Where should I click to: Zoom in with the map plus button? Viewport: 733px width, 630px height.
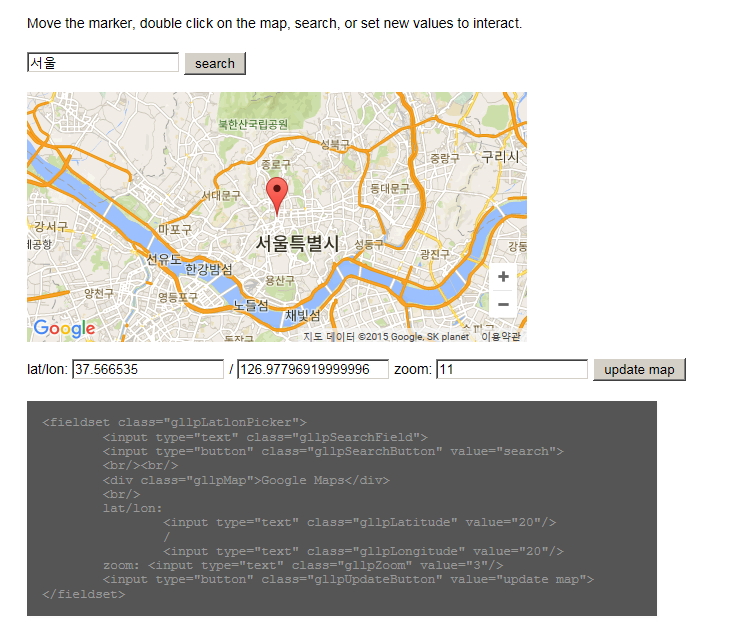(503, 277)
